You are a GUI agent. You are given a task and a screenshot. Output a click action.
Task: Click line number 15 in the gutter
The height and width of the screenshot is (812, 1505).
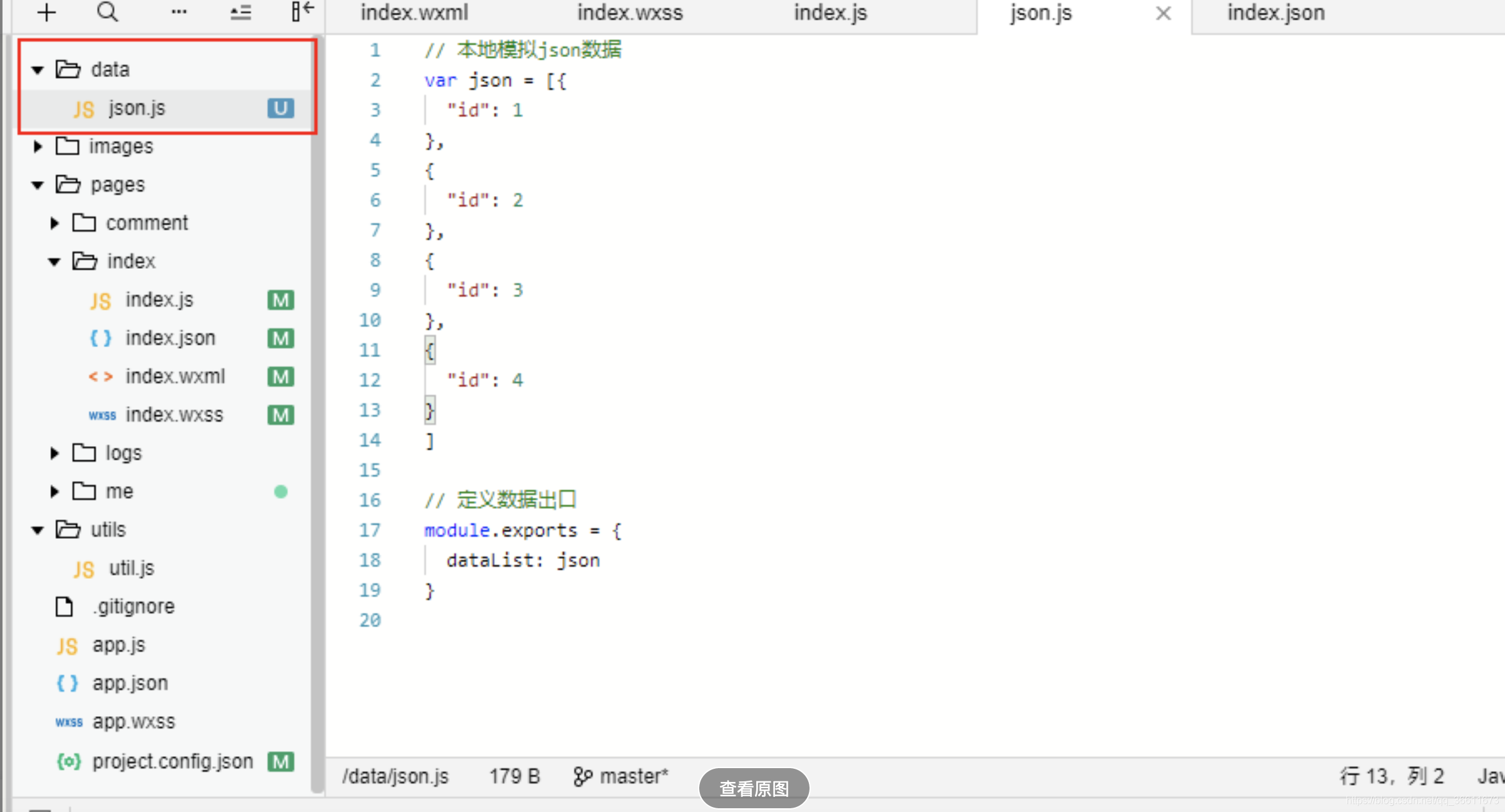point(370,471)
